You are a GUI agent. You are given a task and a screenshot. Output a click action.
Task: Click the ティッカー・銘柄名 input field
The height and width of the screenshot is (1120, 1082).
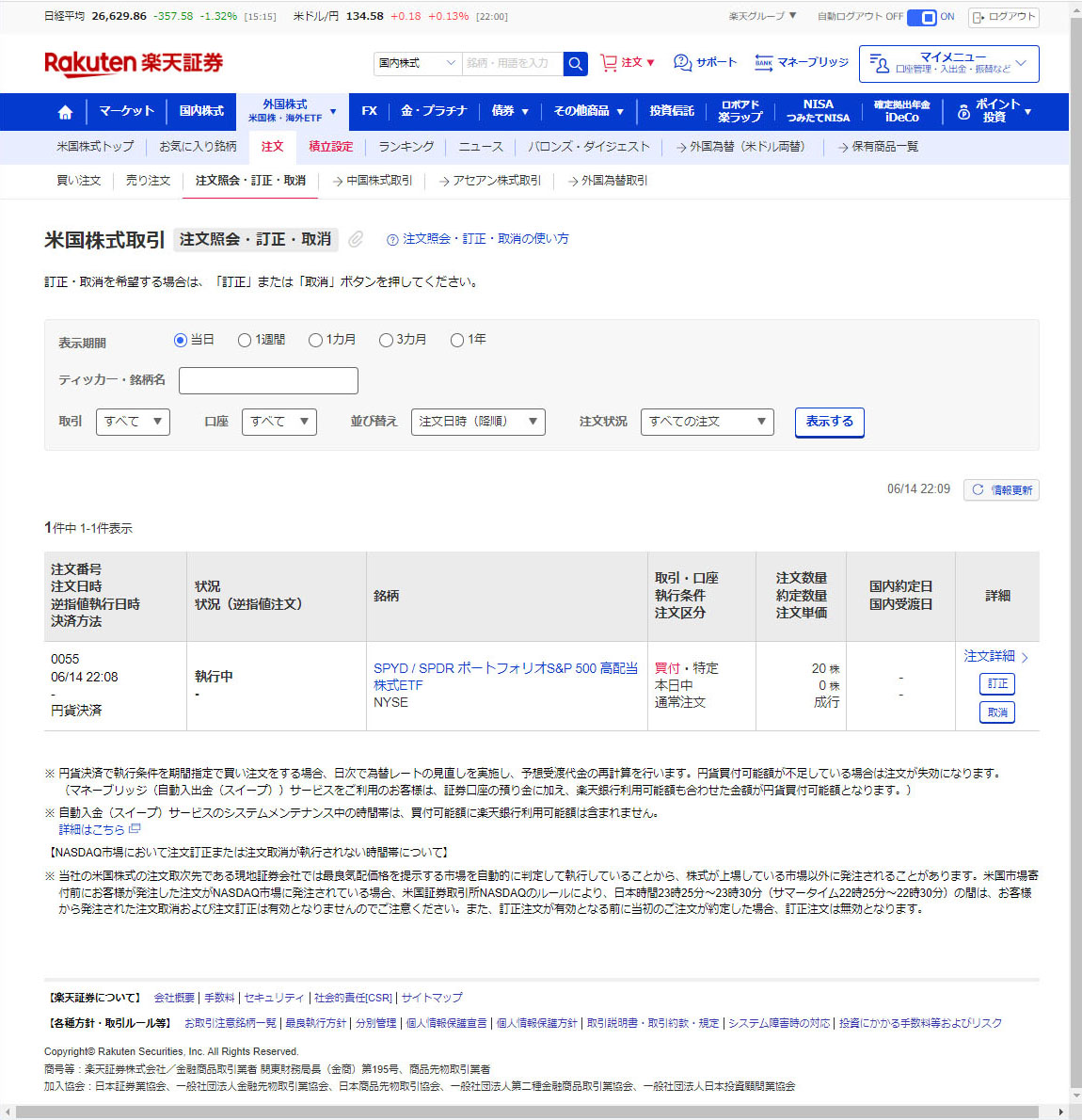tap(268, 380)
